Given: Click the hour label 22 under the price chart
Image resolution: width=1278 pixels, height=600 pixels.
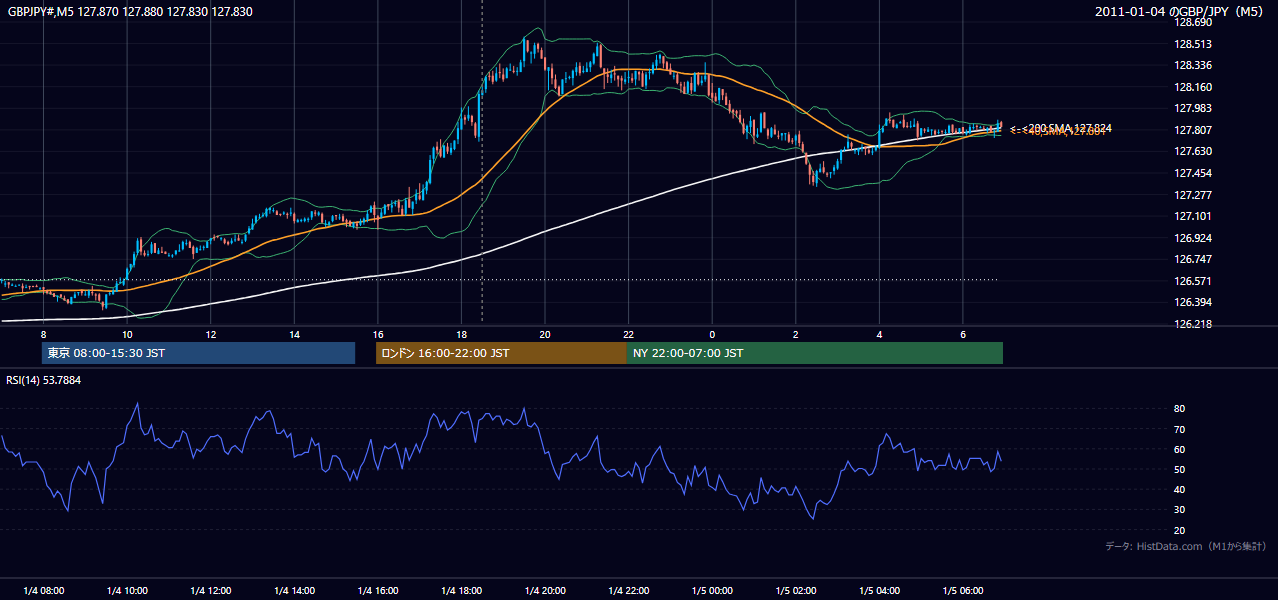Looking at the screenshot, I should pos(628,334).
